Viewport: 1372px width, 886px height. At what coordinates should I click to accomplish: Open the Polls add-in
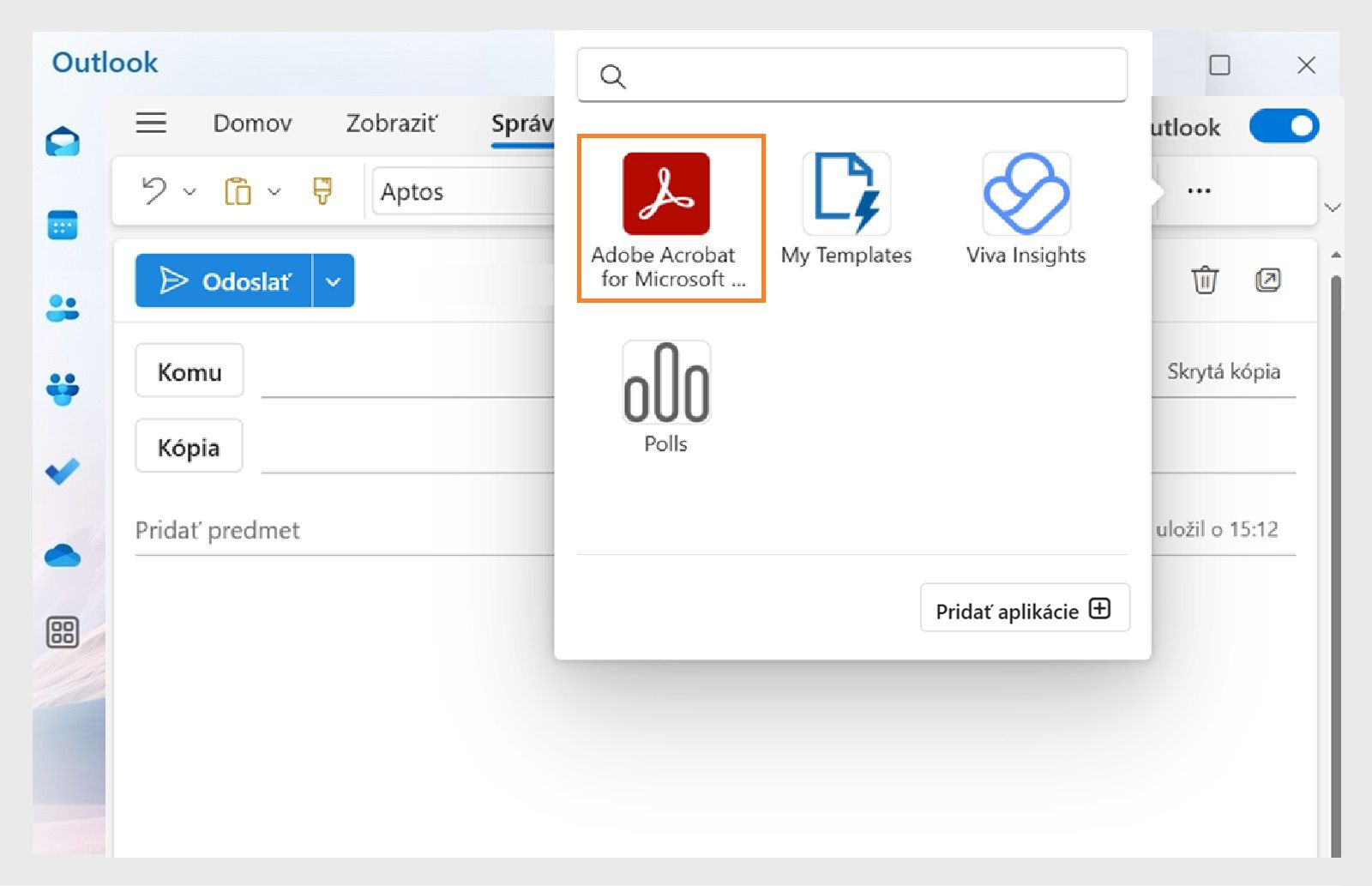click(665, 386)
